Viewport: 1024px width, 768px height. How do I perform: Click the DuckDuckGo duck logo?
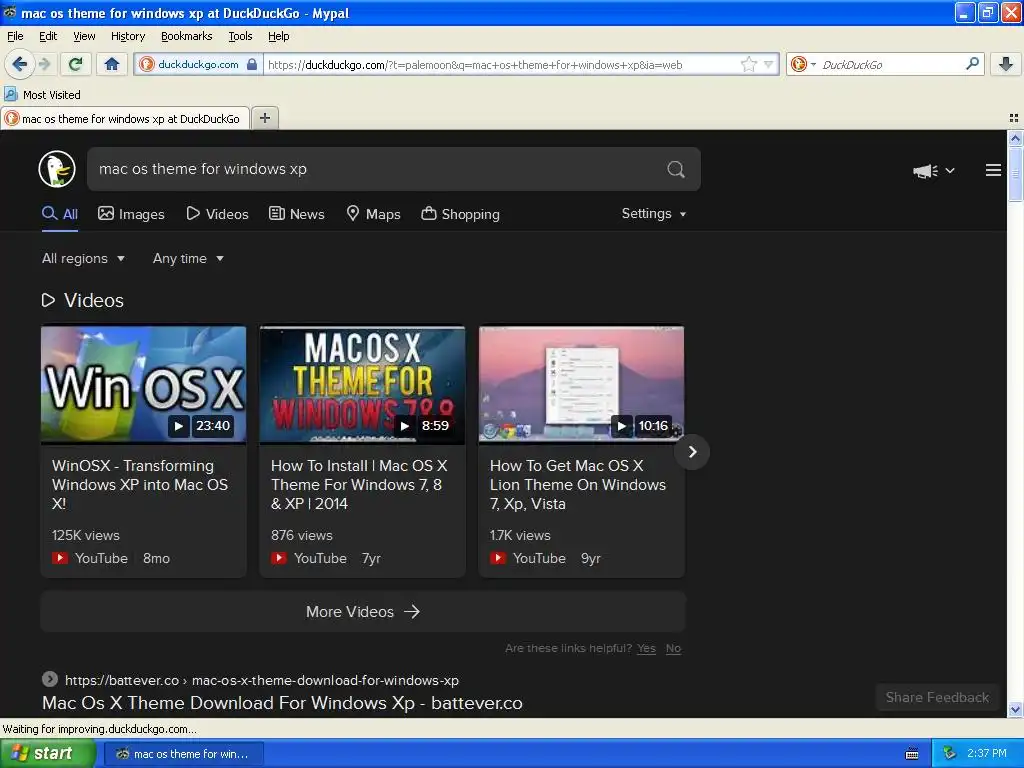tap(57, 169)
